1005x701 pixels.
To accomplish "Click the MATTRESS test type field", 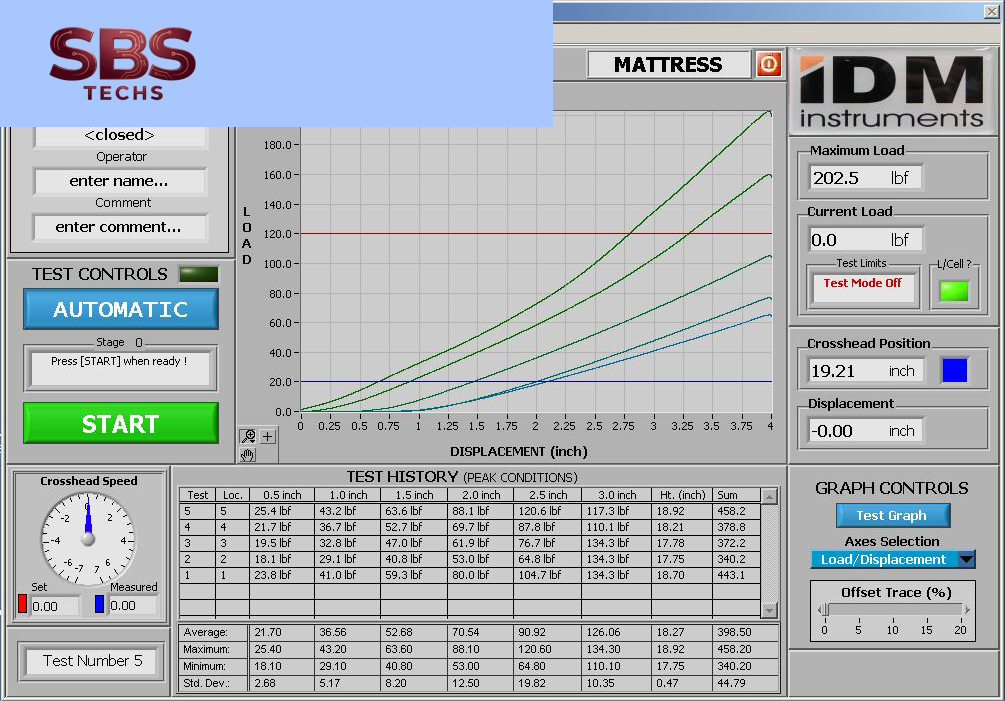I will point(669,64).
